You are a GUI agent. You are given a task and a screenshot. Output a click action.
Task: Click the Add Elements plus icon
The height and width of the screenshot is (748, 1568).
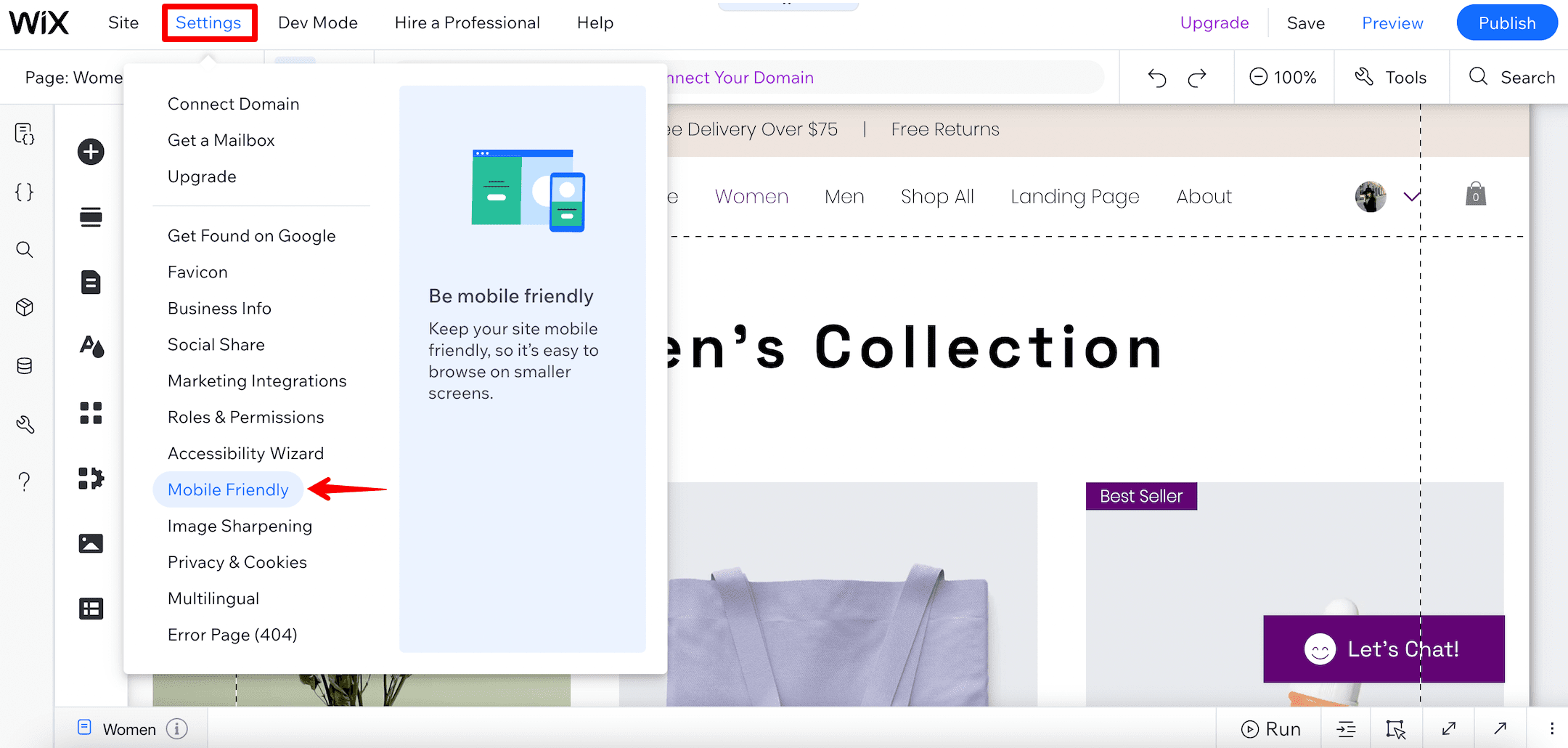[x=91, y=152]
